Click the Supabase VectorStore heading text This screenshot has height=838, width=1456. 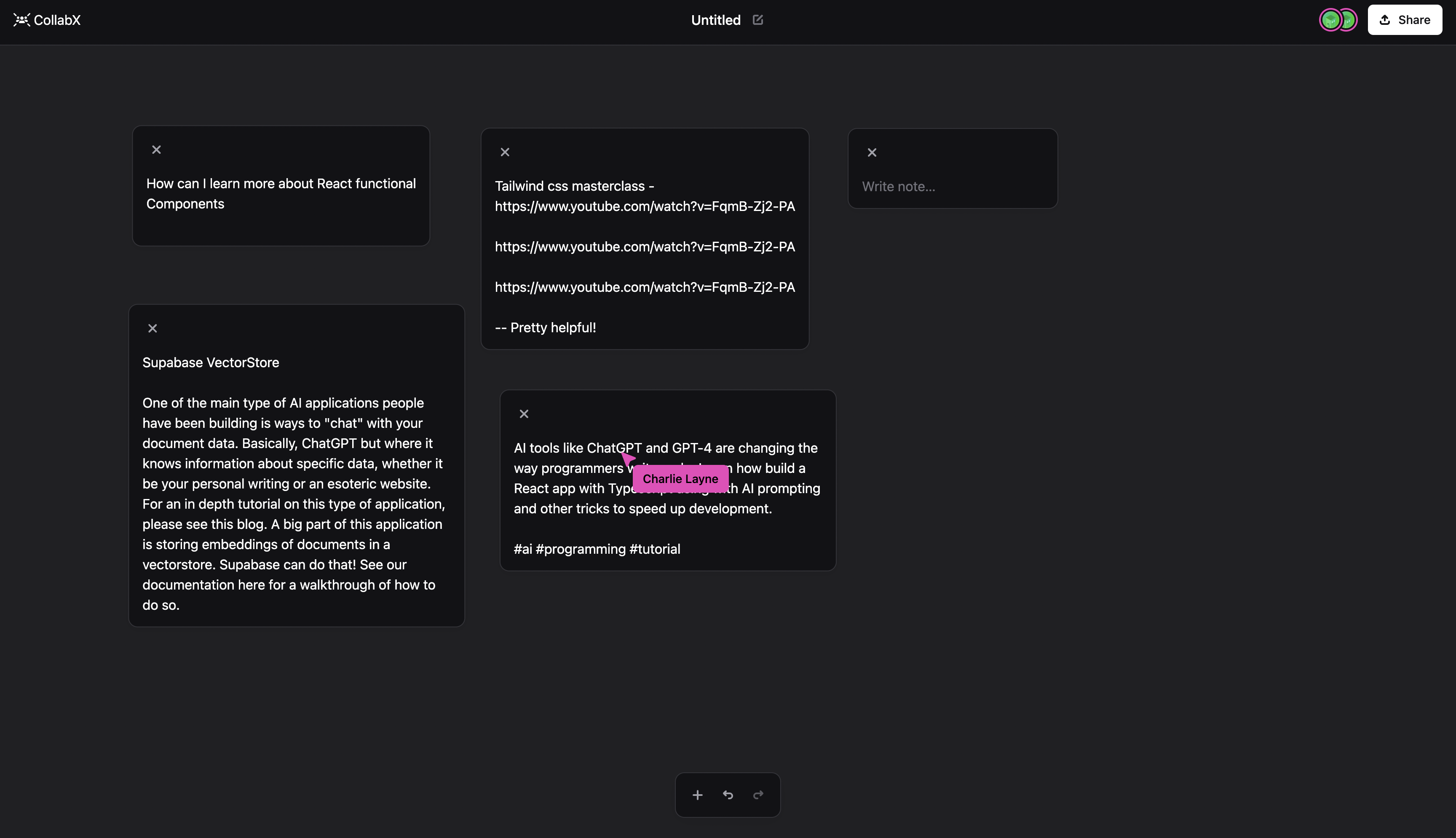click(x=211, y=363)
